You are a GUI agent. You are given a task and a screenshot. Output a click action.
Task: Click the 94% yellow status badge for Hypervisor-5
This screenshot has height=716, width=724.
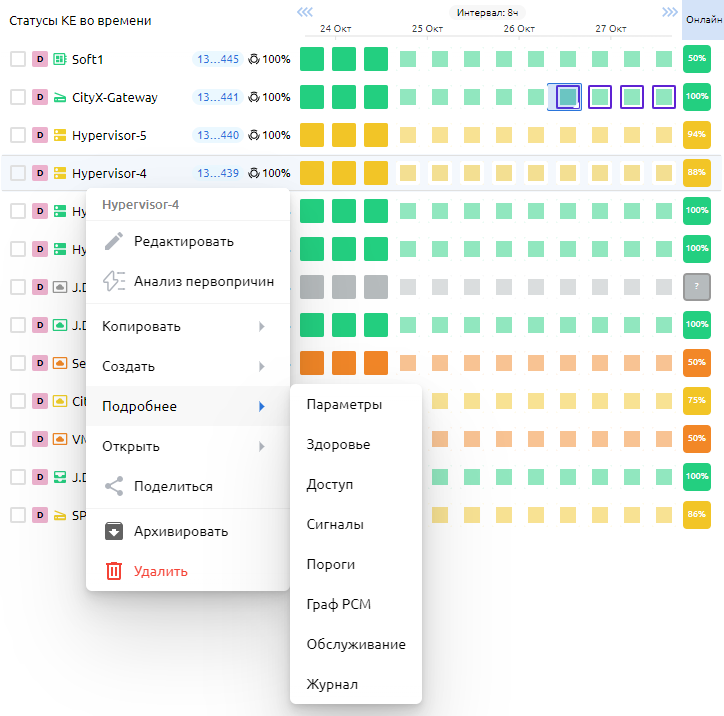(x=696, y=135)
